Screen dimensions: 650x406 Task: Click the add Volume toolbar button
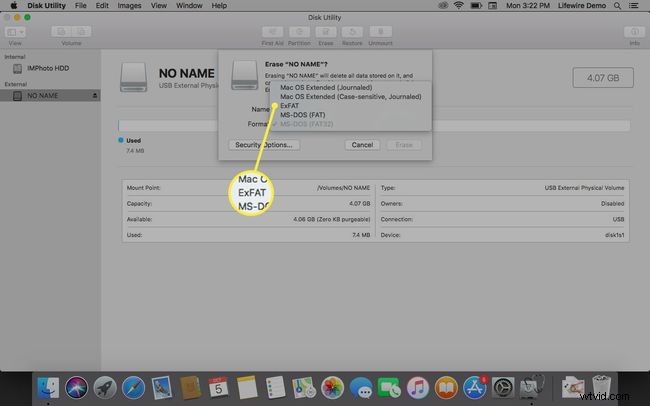(x=61, y=32)
